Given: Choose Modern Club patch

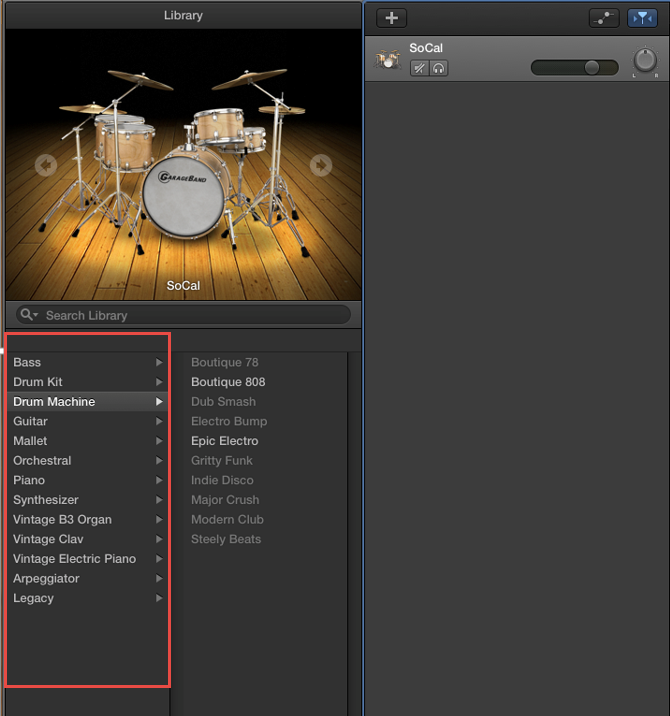Looking at the screenshot, I should click(227, 519).
